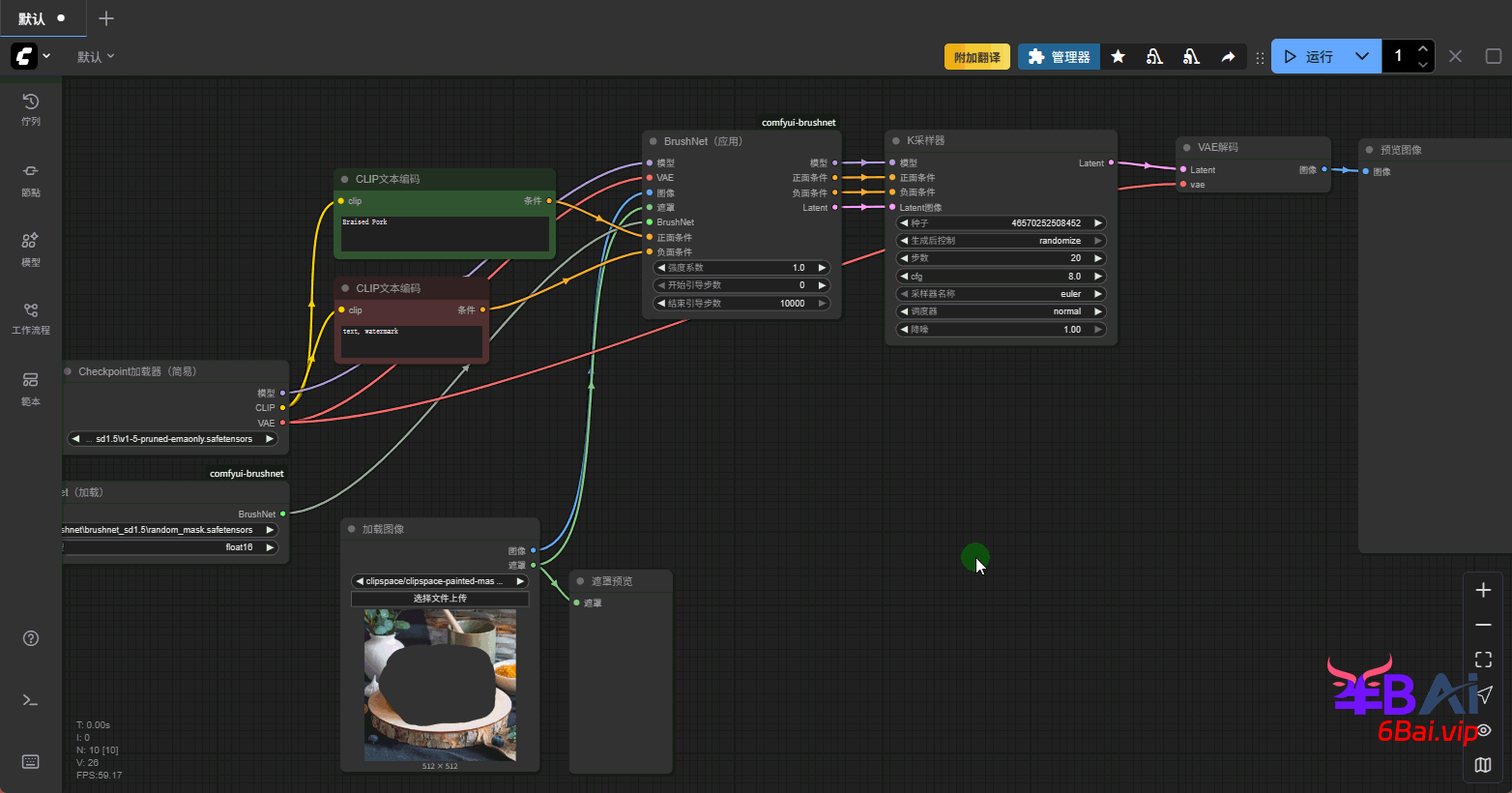Image resolution: width=1512 pixels, height=793 pixels.
Task: Click the fit view icon on canvas
Action: pyautogui.click(x=1483, y=660)
